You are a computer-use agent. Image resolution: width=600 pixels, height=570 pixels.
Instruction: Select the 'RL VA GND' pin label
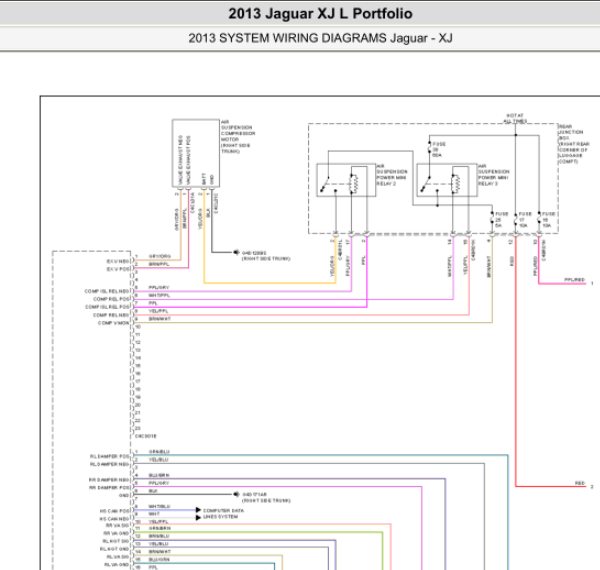click(117, 565)
